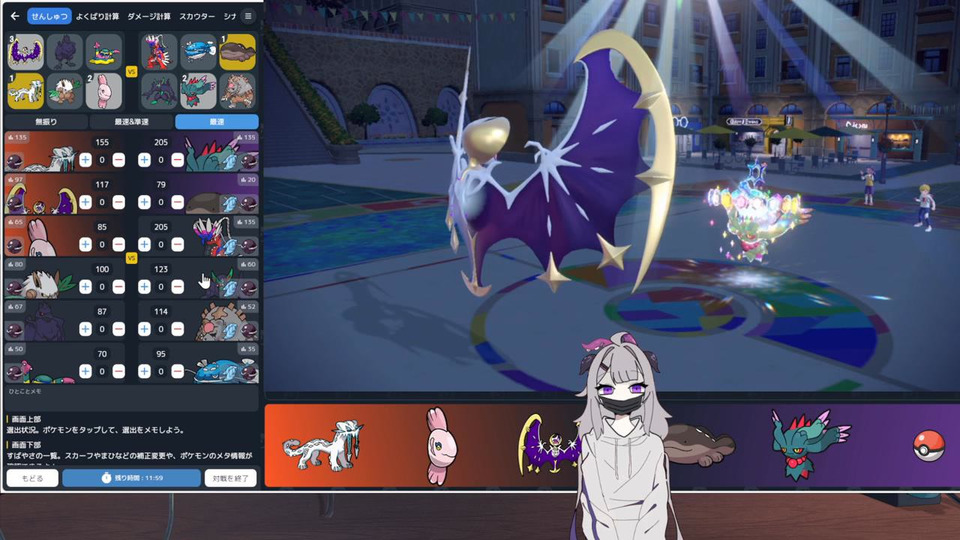
Task: Select Shiftry in my team grid
Action: point(65,91)
